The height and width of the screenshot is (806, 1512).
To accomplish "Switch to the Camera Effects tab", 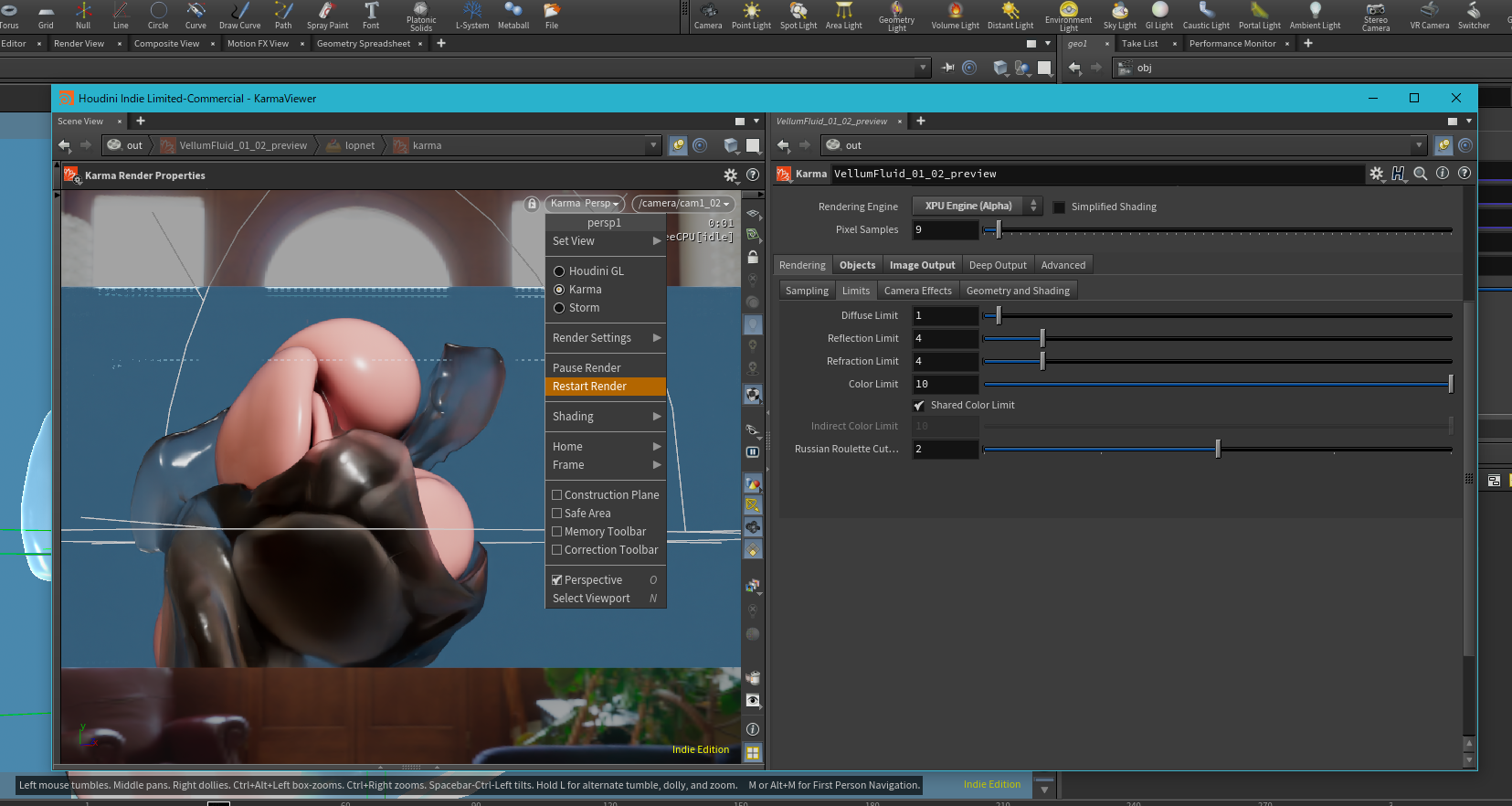I will (917, 291).
